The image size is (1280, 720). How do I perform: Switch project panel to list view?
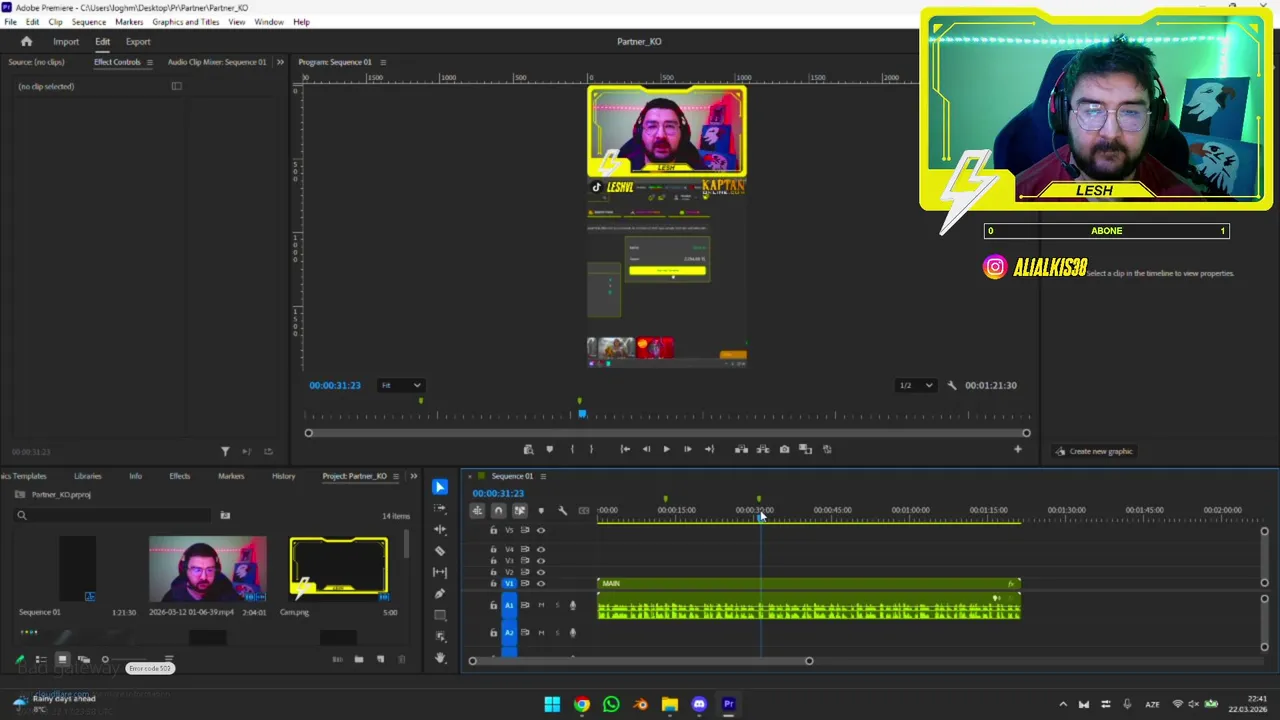(x=41, y=660)
